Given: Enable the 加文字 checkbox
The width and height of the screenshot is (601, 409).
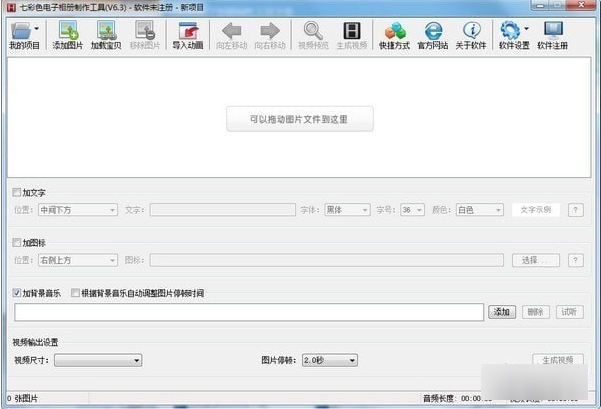Looking at the screenshot, I should pos(16,192).
